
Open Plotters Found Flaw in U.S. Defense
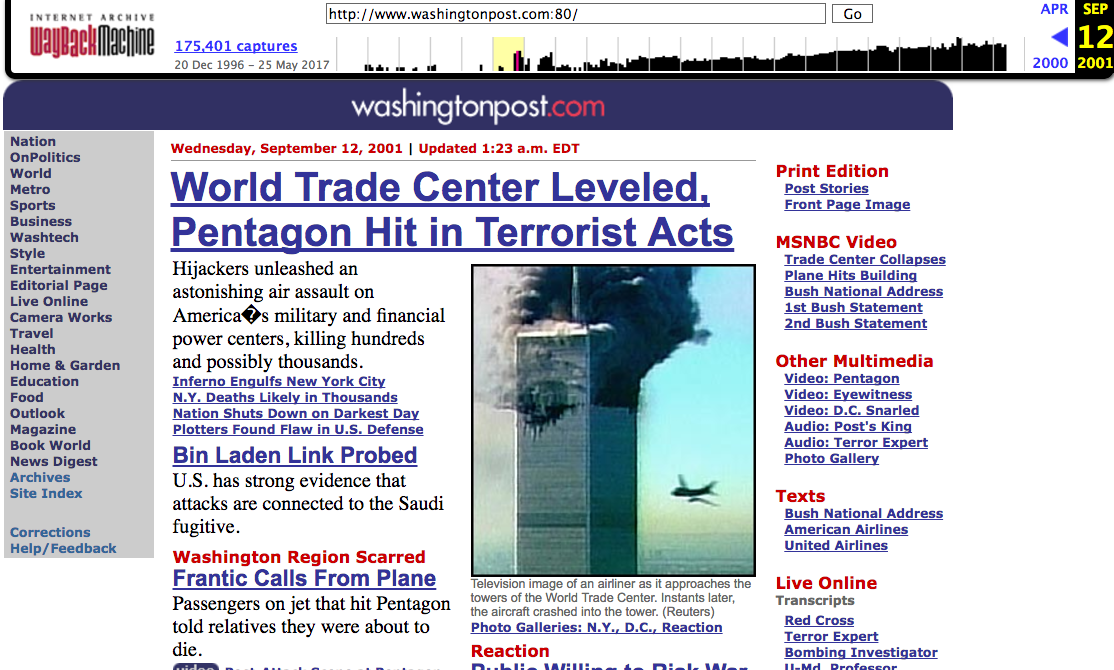pos(298,429)
